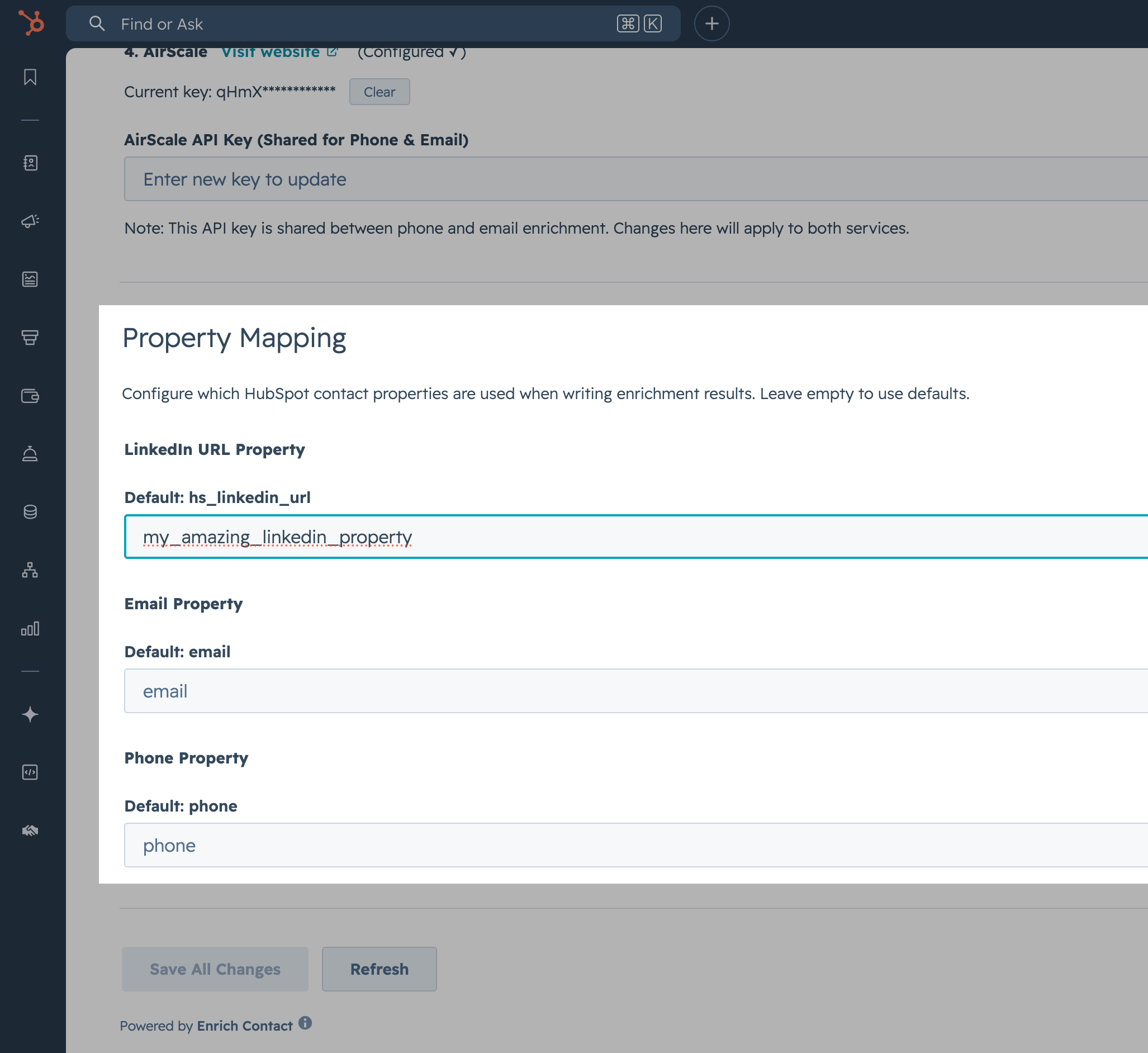Viewport: 1148px width, 1053px height.
Task: Open the Content sidebar icon
Action: click(x=30, y=279)
